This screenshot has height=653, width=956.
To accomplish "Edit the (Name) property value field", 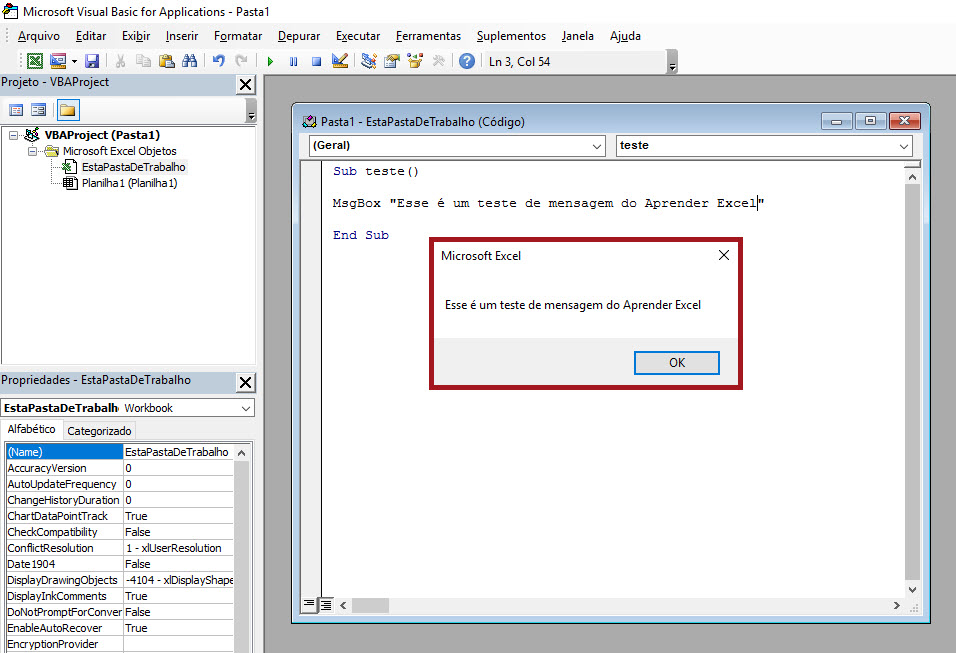I will (x=178, y=452).
